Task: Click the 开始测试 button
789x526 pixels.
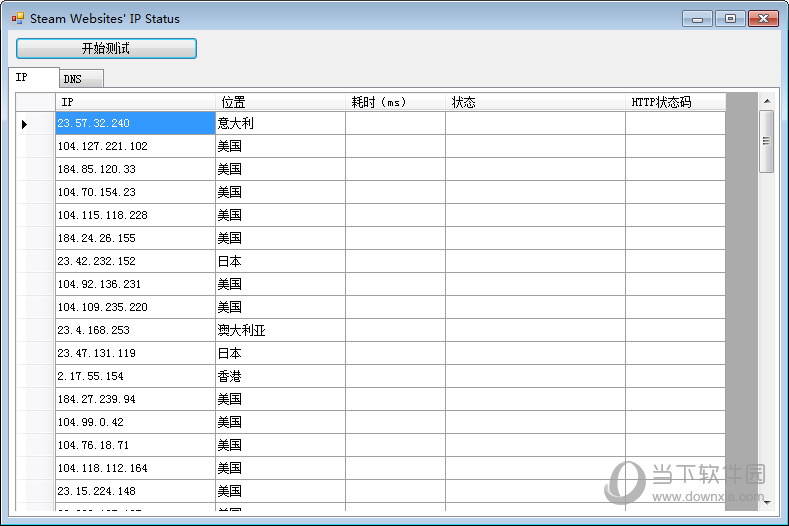Action: coord(106,48)
